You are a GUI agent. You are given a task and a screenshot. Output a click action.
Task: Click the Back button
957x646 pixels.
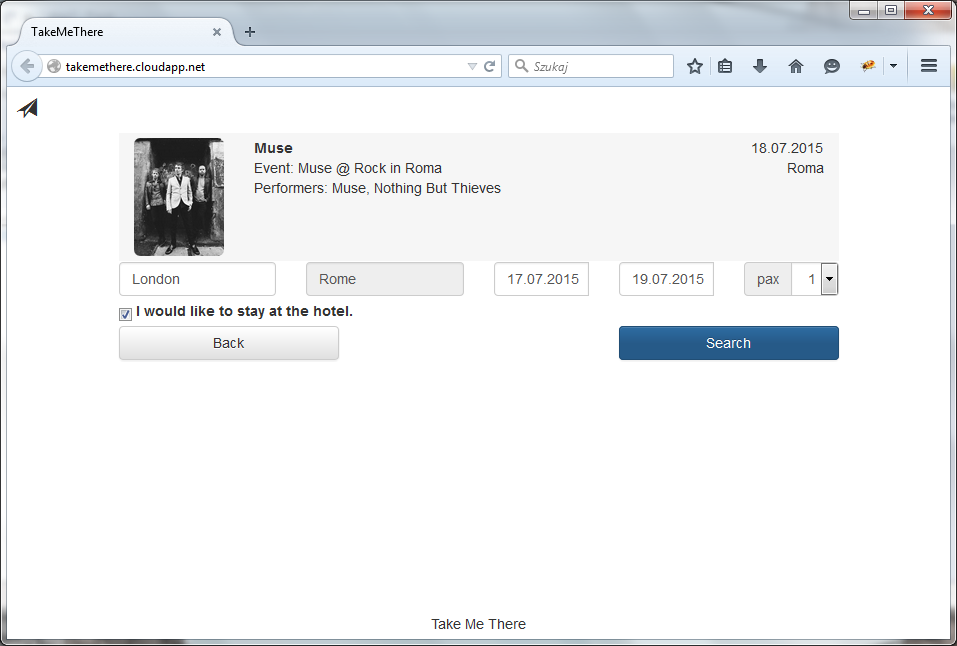[x=229, y=343]
